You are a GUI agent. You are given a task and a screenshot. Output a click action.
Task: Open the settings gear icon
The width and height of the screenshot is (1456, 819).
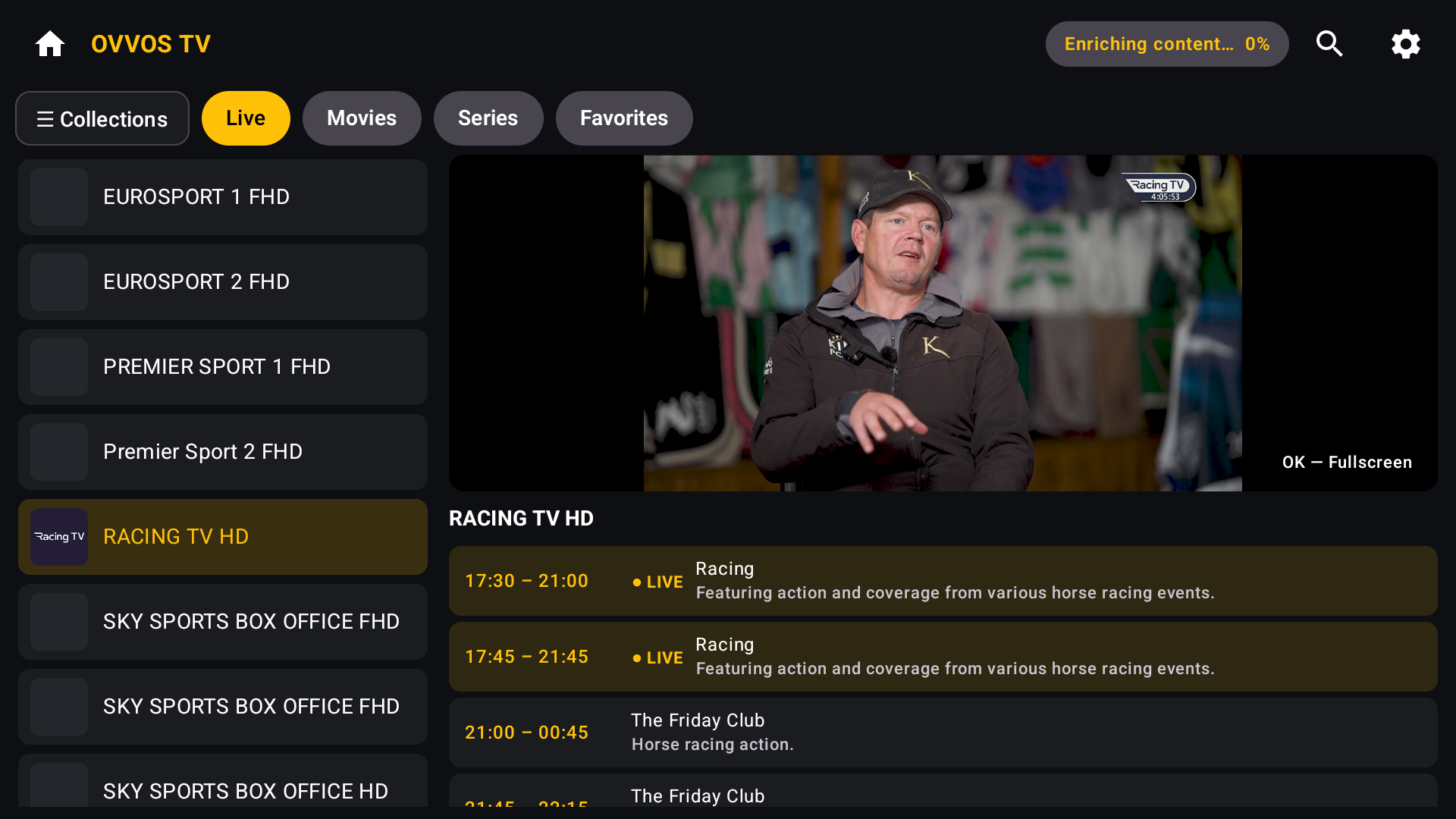click(1405, 44)
